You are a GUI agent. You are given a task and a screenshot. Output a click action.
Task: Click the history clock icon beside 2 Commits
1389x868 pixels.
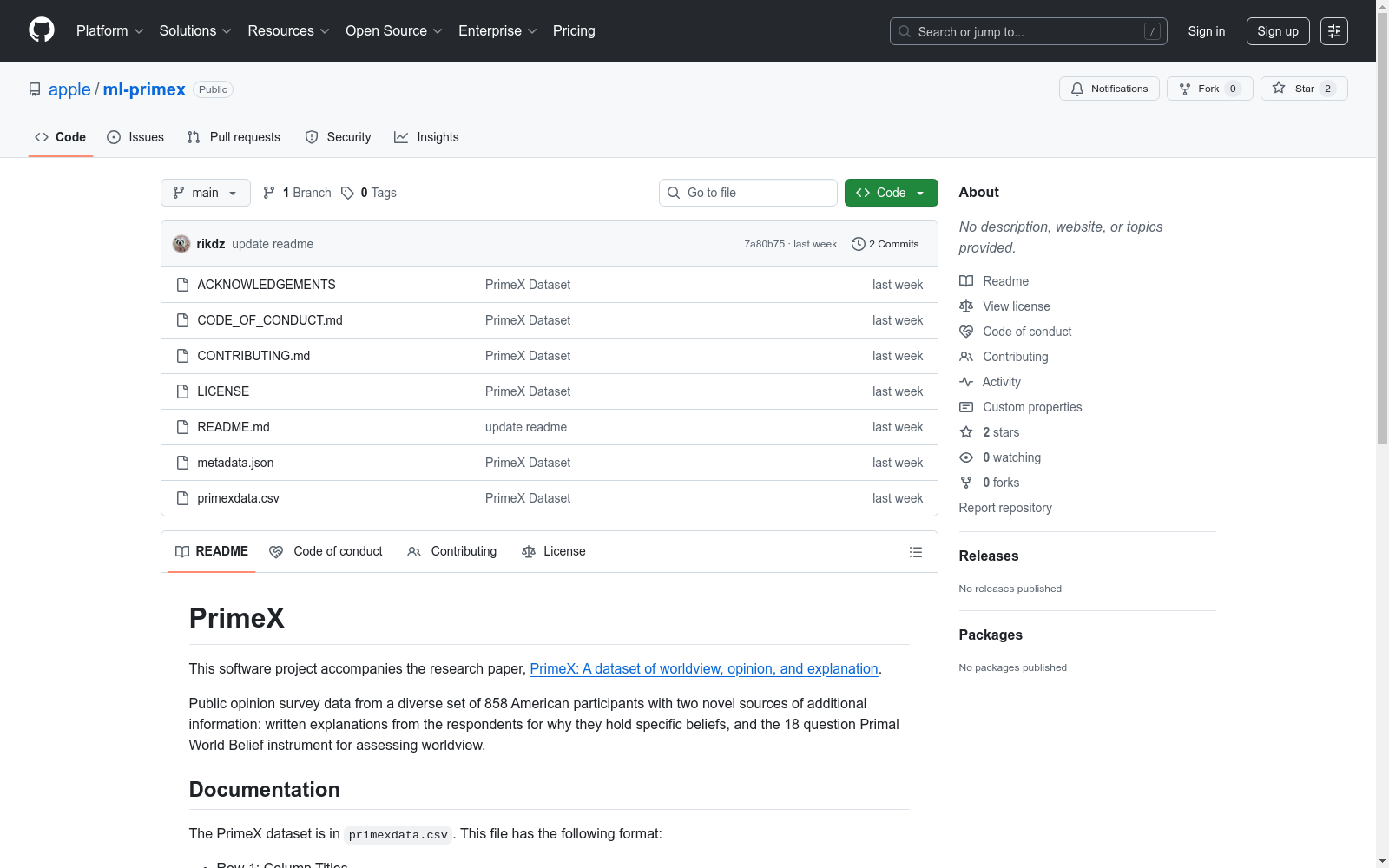point(859,244)
